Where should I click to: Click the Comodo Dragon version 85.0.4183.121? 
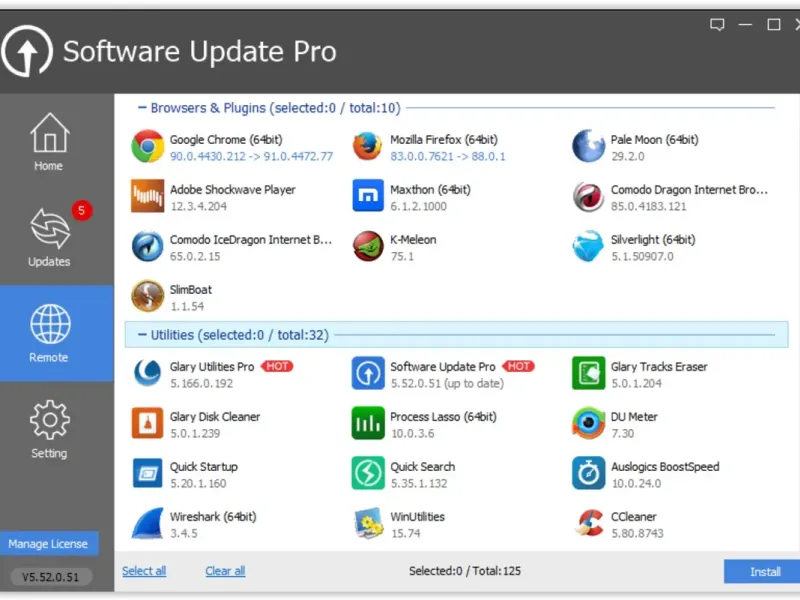[x=648, y=206]
